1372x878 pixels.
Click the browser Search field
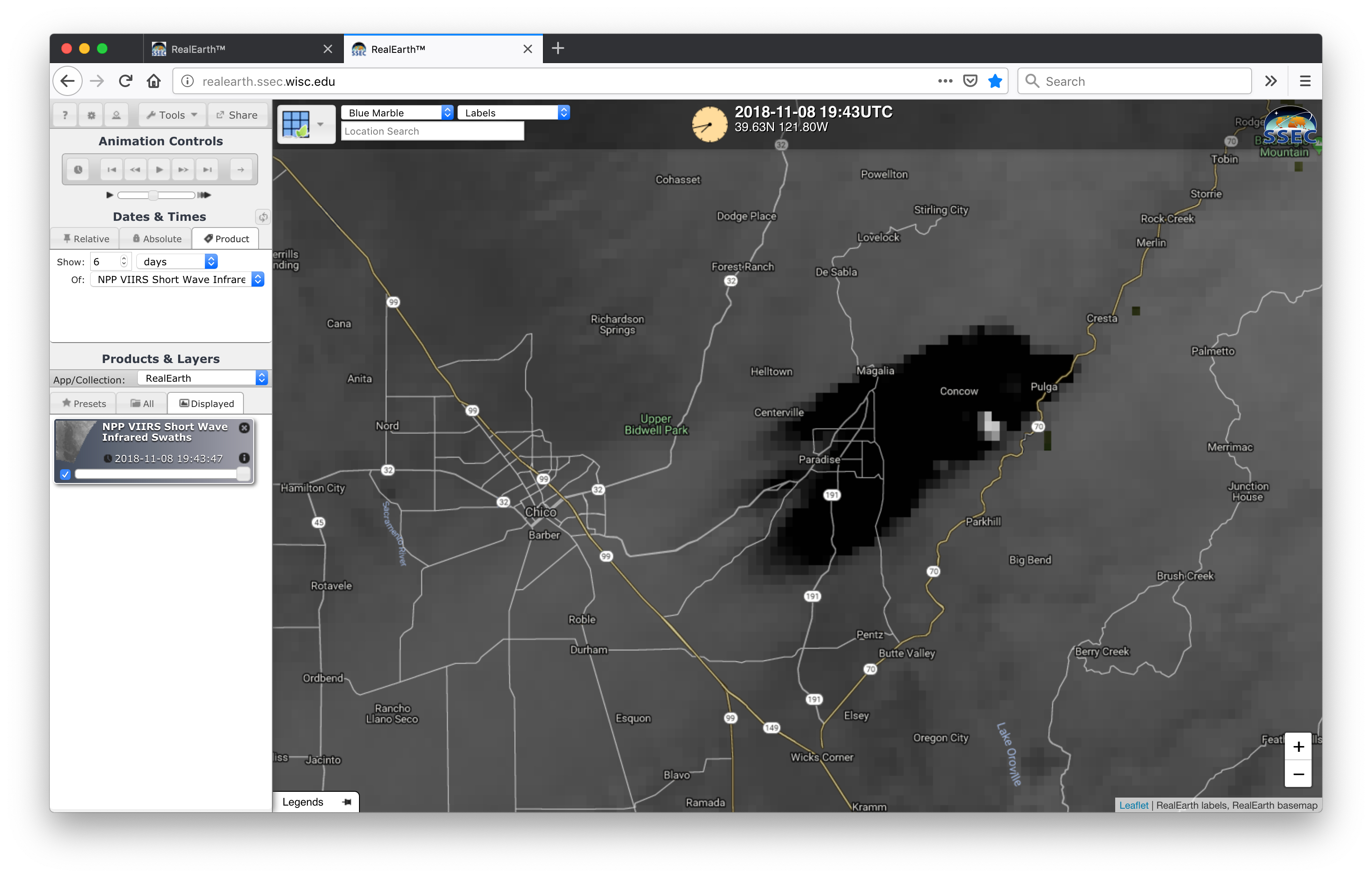[x=1134, y=81]
